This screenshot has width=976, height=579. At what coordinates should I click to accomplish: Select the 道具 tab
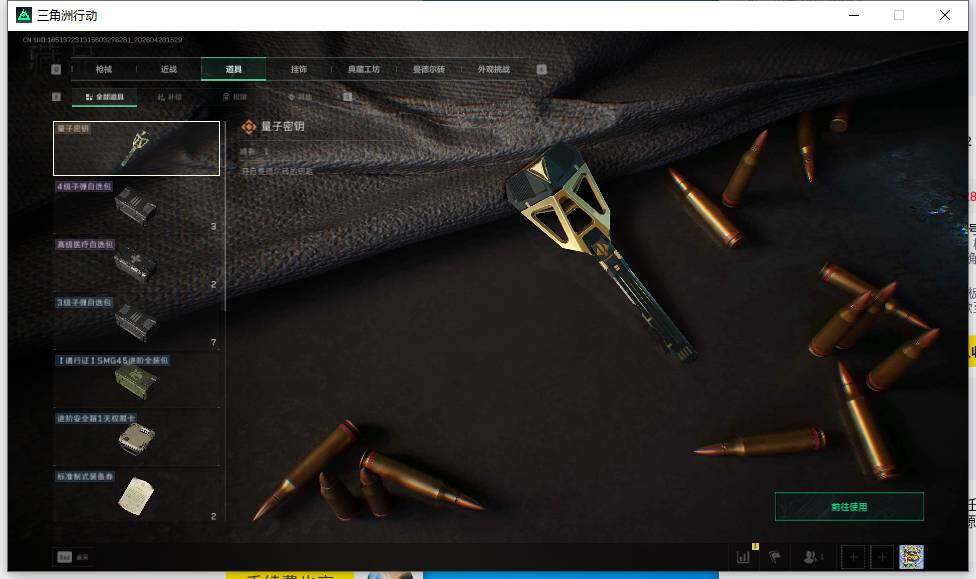point(233,69)
